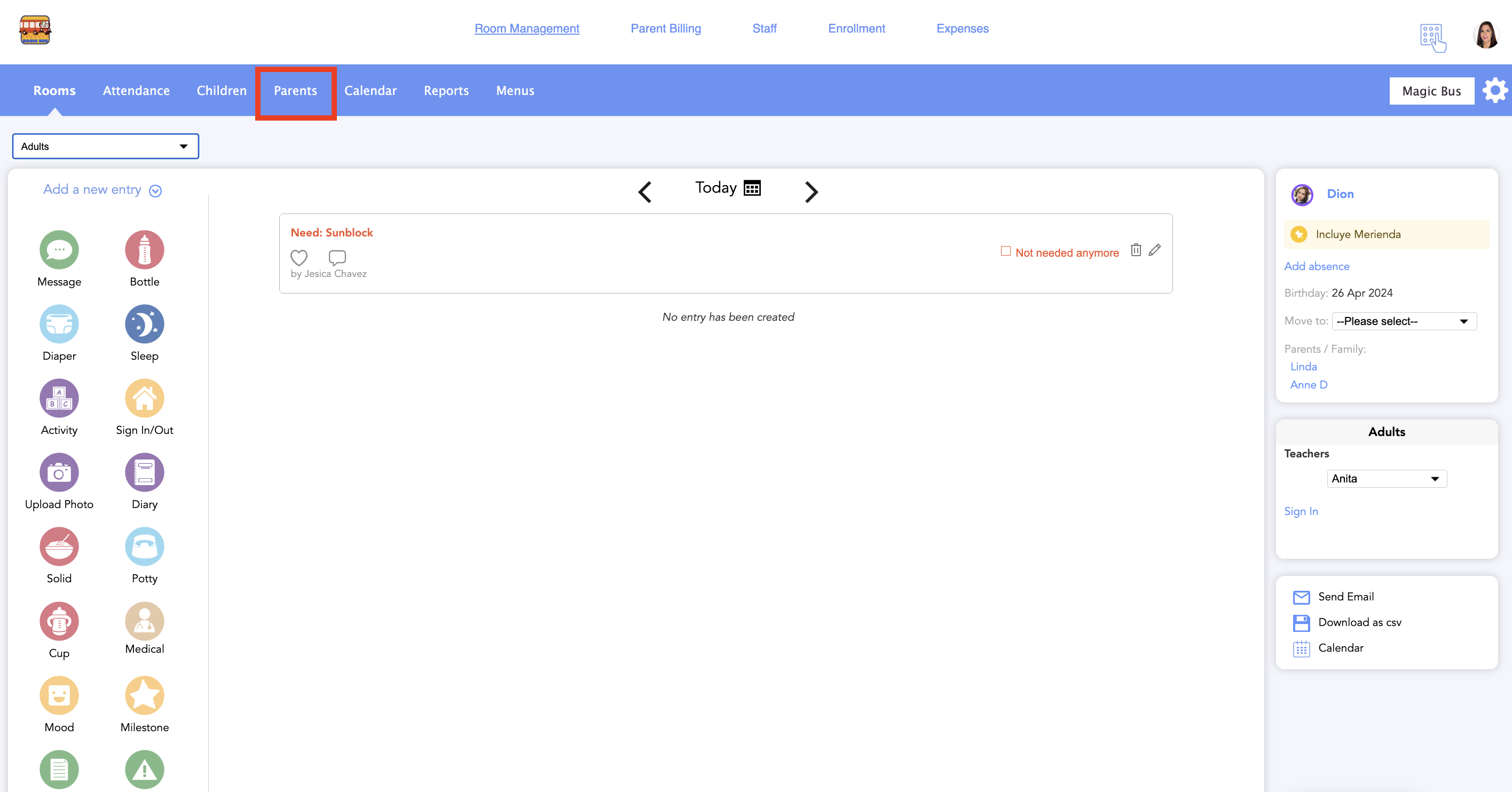Open the Parent Billing menu
Image resolution: width=1512 pixels, height=792 pixels.
tap(666, 28)
